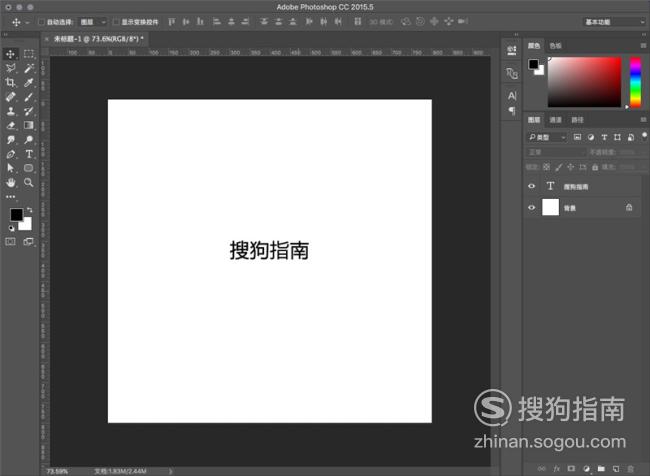Viewport: 650px width, 476px height.
Task: Open the Auto-Select layer/group dropdown
Action: (x=93, y=22)
